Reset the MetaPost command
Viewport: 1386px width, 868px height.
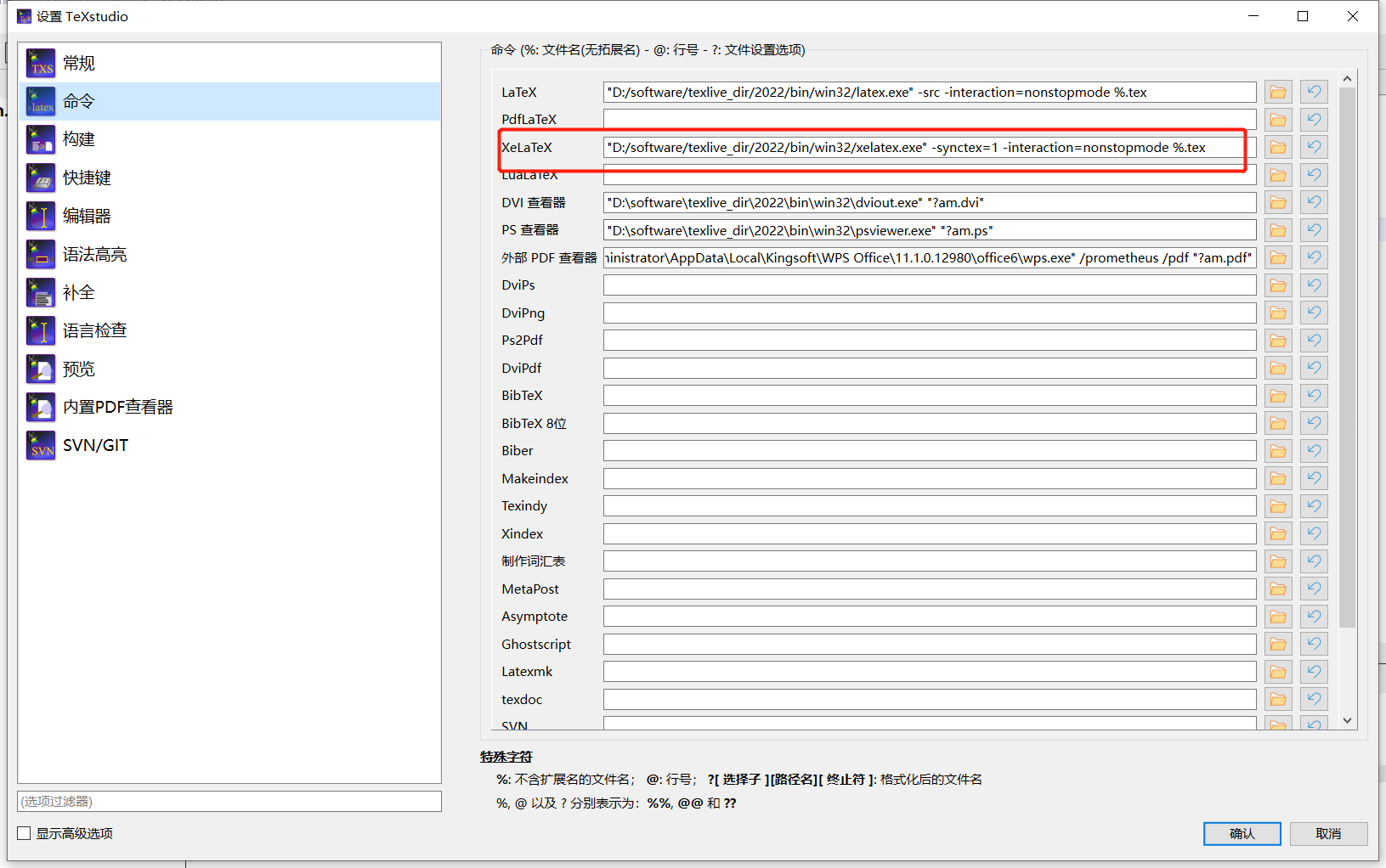(1314, 589)
